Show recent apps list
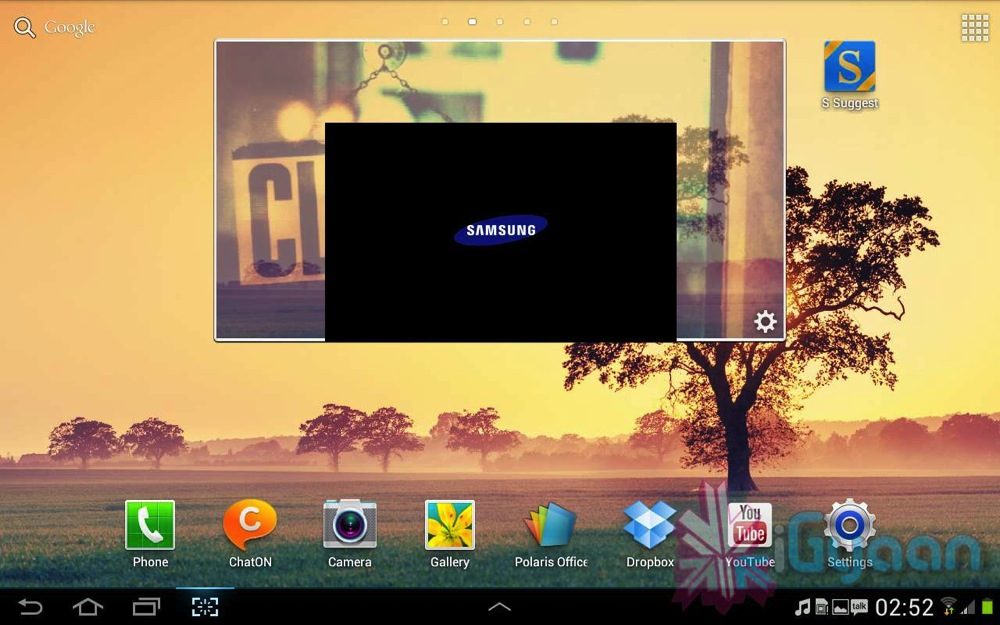This screenshot has height=625, width=1000. (146, 607)
